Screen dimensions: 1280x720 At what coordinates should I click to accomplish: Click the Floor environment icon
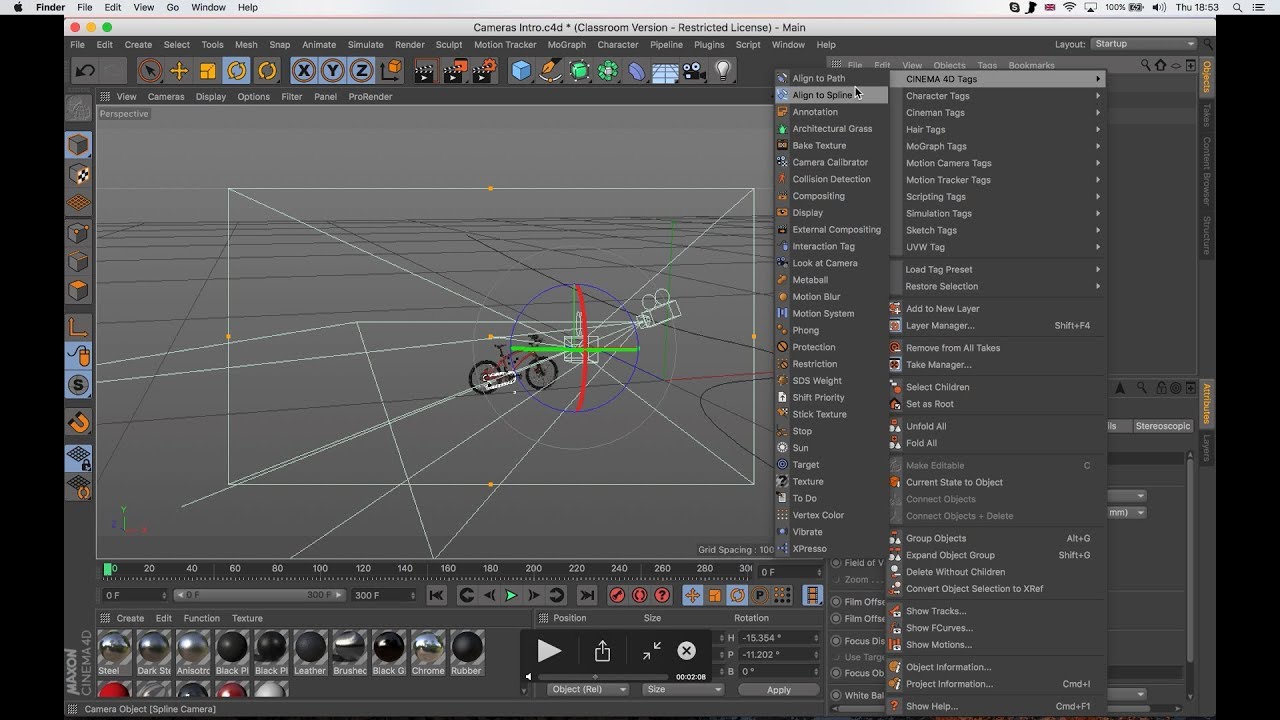665,71
